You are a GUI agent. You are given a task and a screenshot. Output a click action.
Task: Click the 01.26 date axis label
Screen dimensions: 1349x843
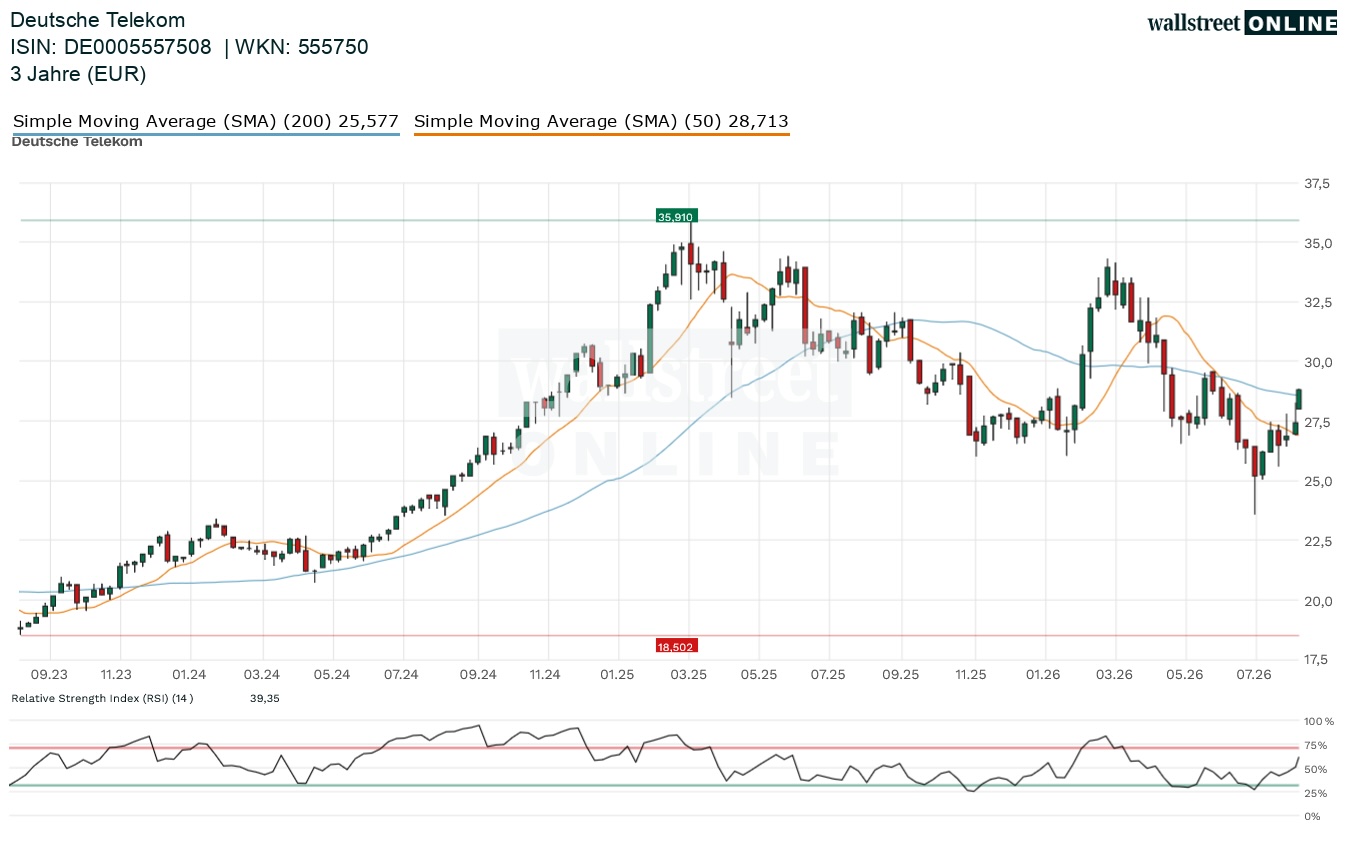(x=1043, y=675)
